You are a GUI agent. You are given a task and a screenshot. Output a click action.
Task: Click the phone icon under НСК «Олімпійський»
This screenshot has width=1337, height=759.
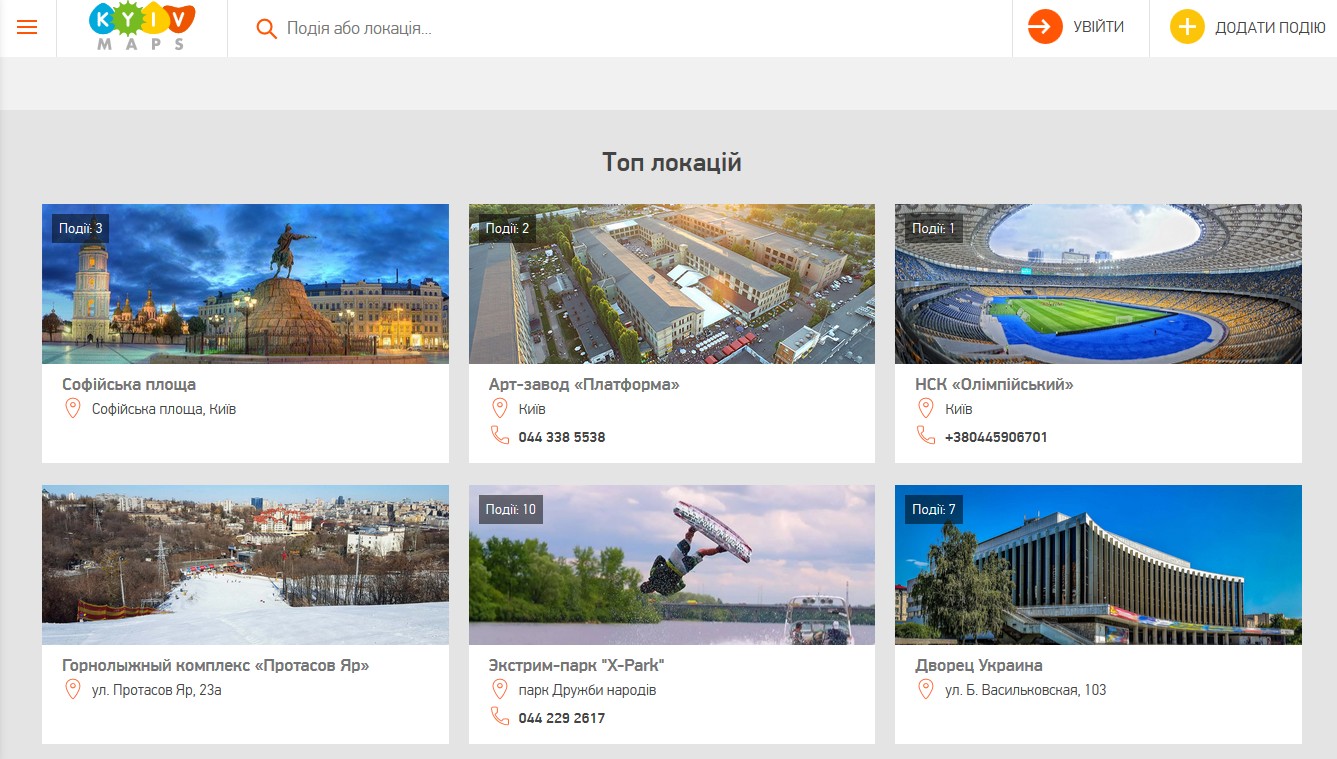pyautogui.click(x=925, y=437)
